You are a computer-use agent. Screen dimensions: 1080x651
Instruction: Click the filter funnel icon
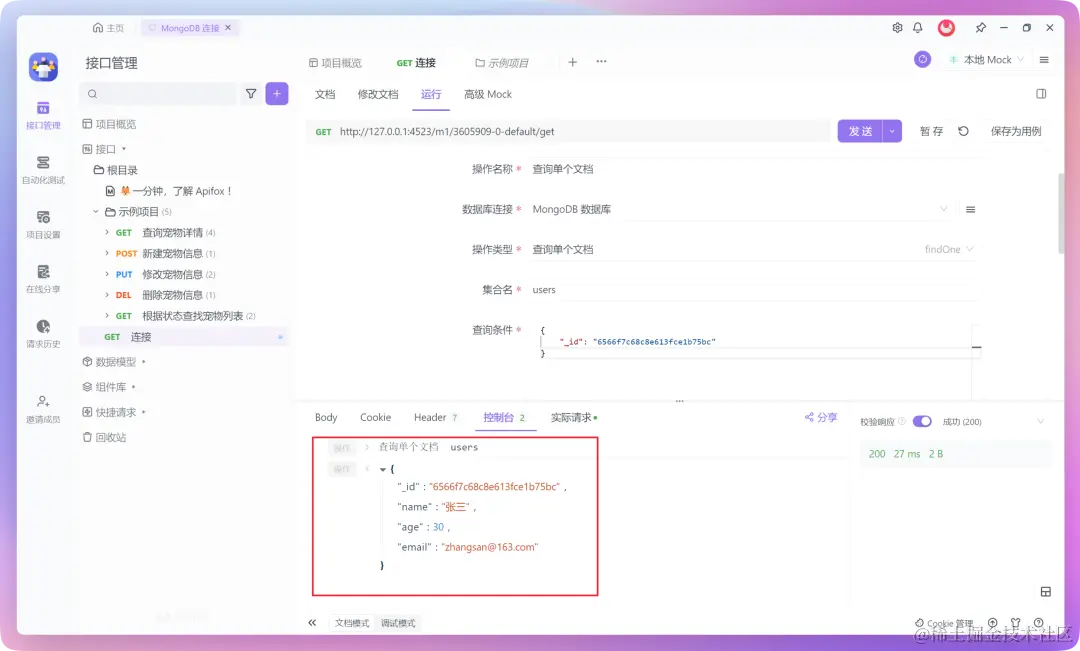click(x=251, y=94)
